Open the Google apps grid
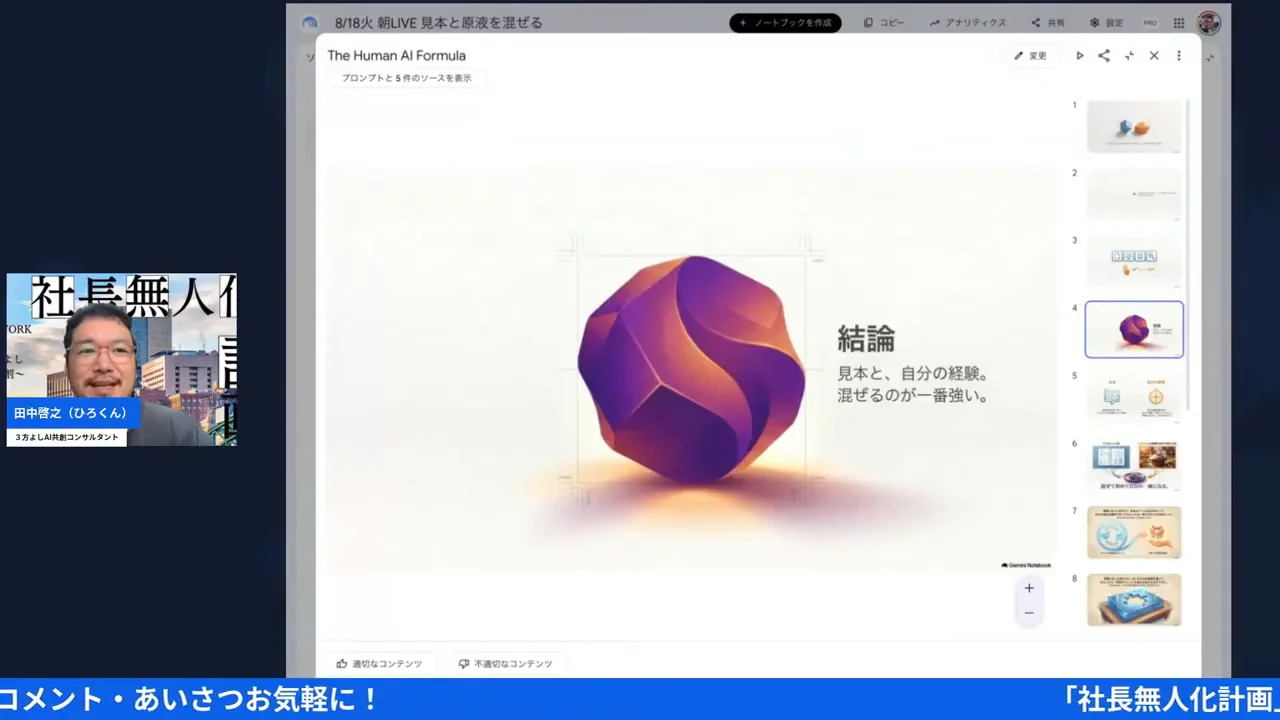 coord(1179,23)
